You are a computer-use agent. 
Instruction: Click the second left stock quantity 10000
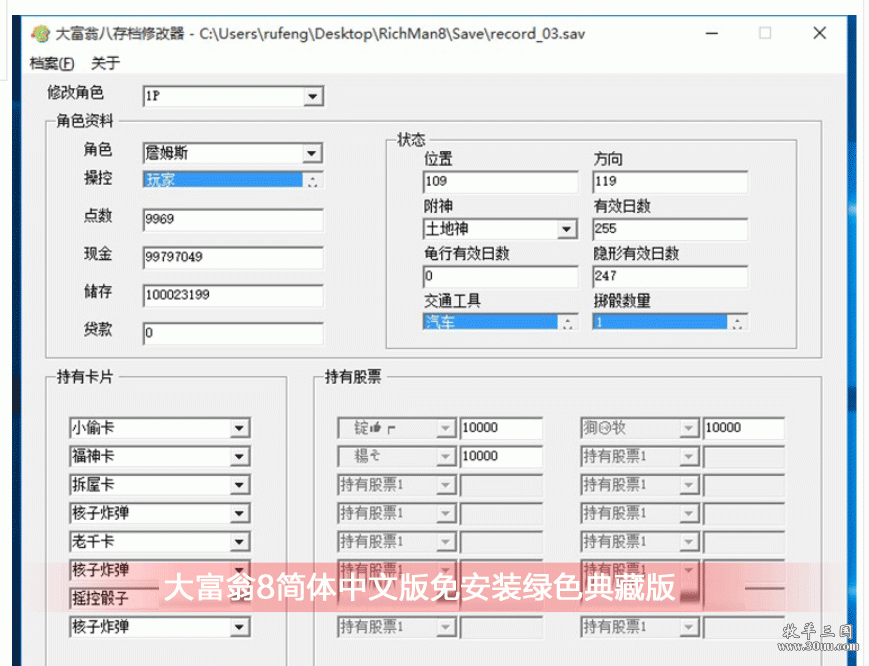click(501, 457)
